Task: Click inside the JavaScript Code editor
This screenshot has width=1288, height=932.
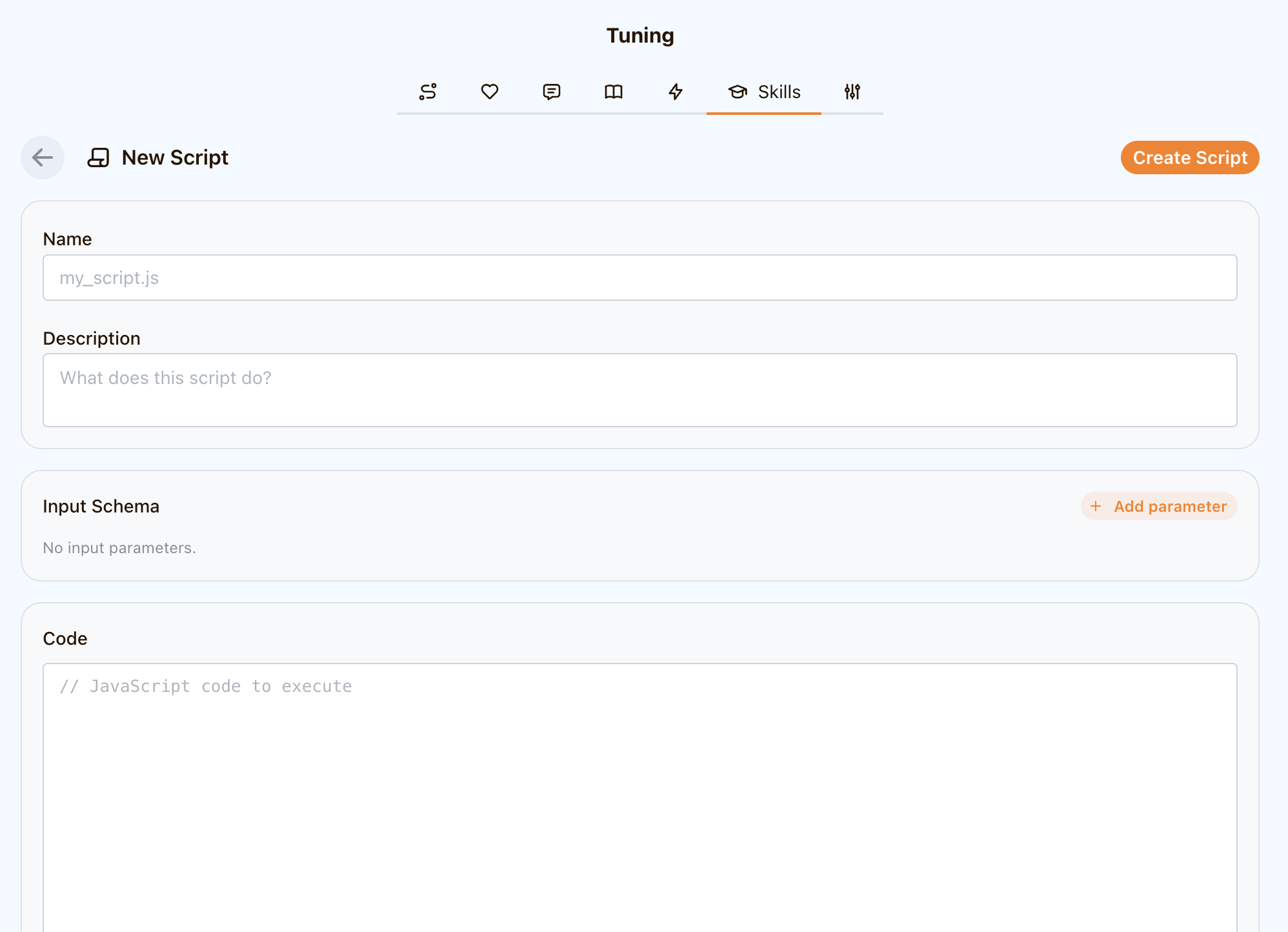Action: 639,775
